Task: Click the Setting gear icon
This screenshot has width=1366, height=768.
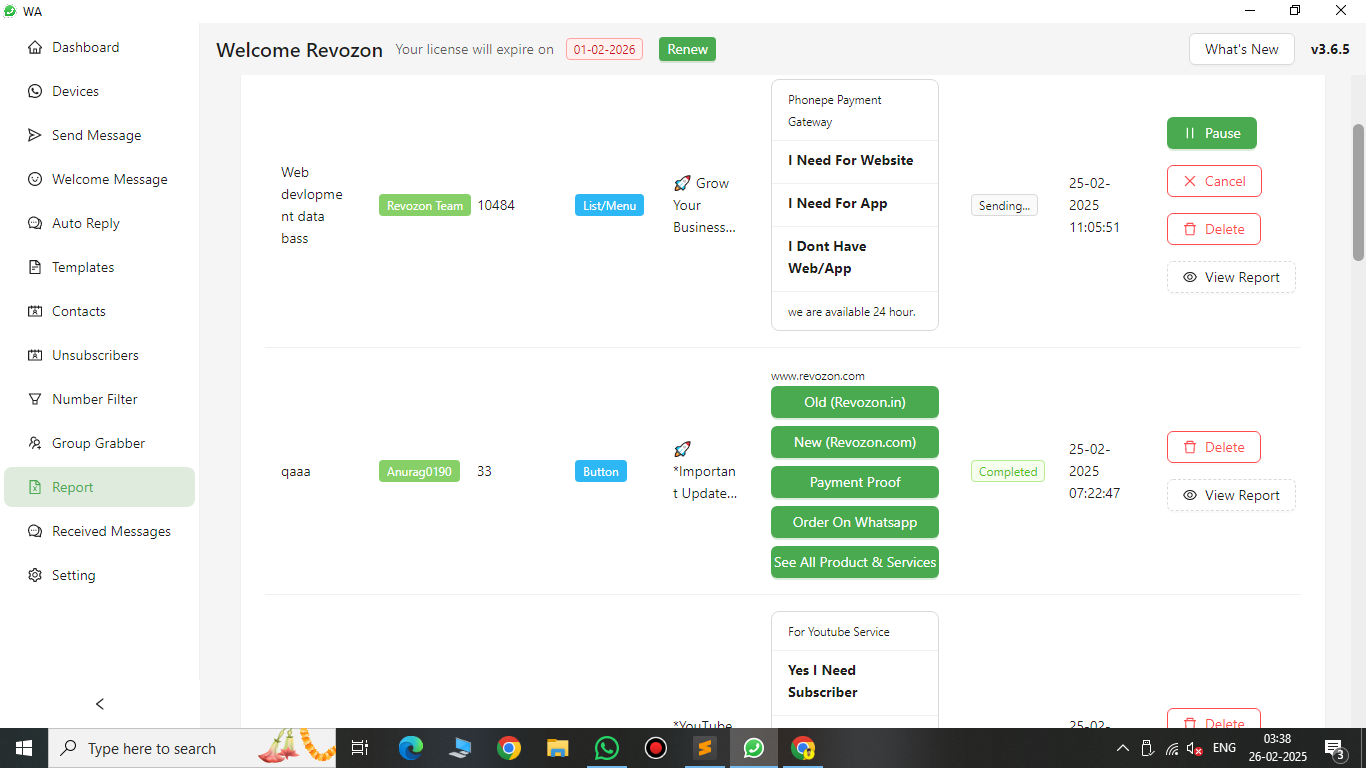Action: tap(35, 575)
